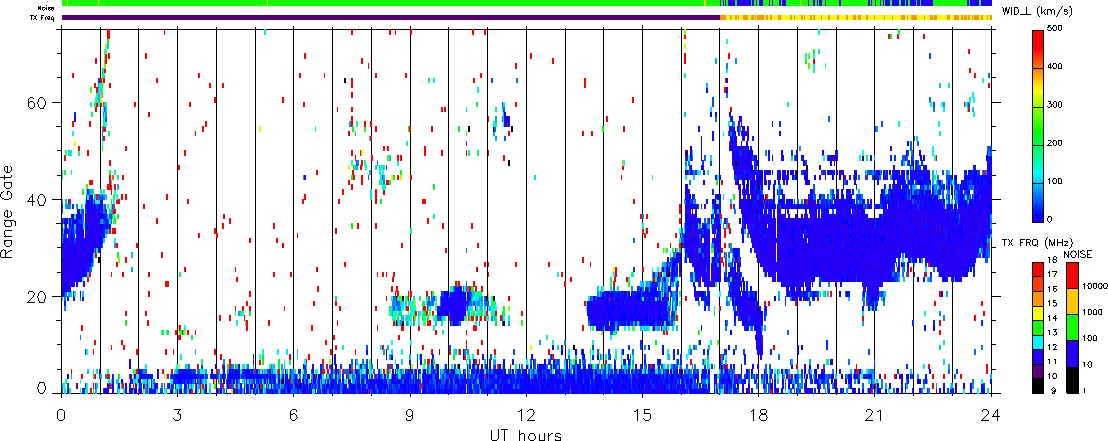Click the 400 value on the width colorbar

point(1056,68)
